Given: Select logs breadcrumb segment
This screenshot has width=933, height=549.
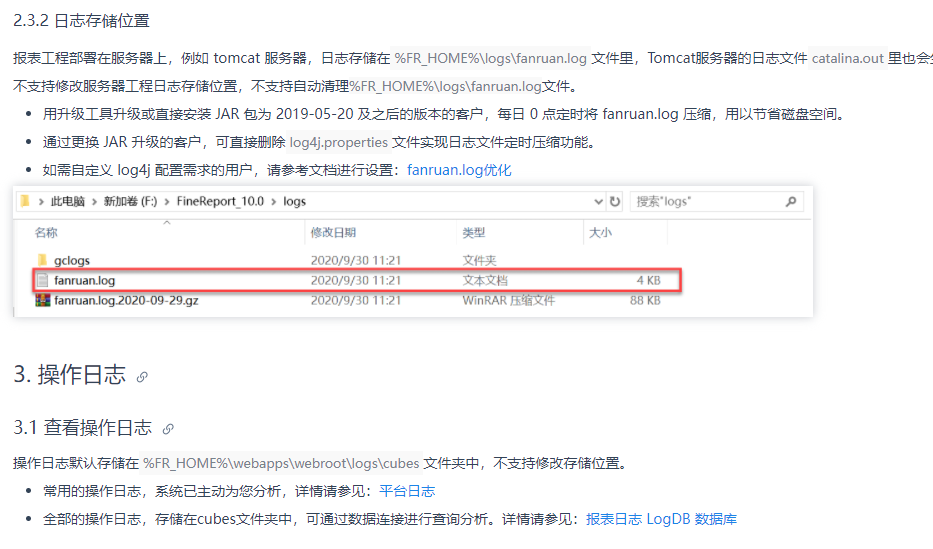Looking at the screenshot, I should click(x=295, y=202).
